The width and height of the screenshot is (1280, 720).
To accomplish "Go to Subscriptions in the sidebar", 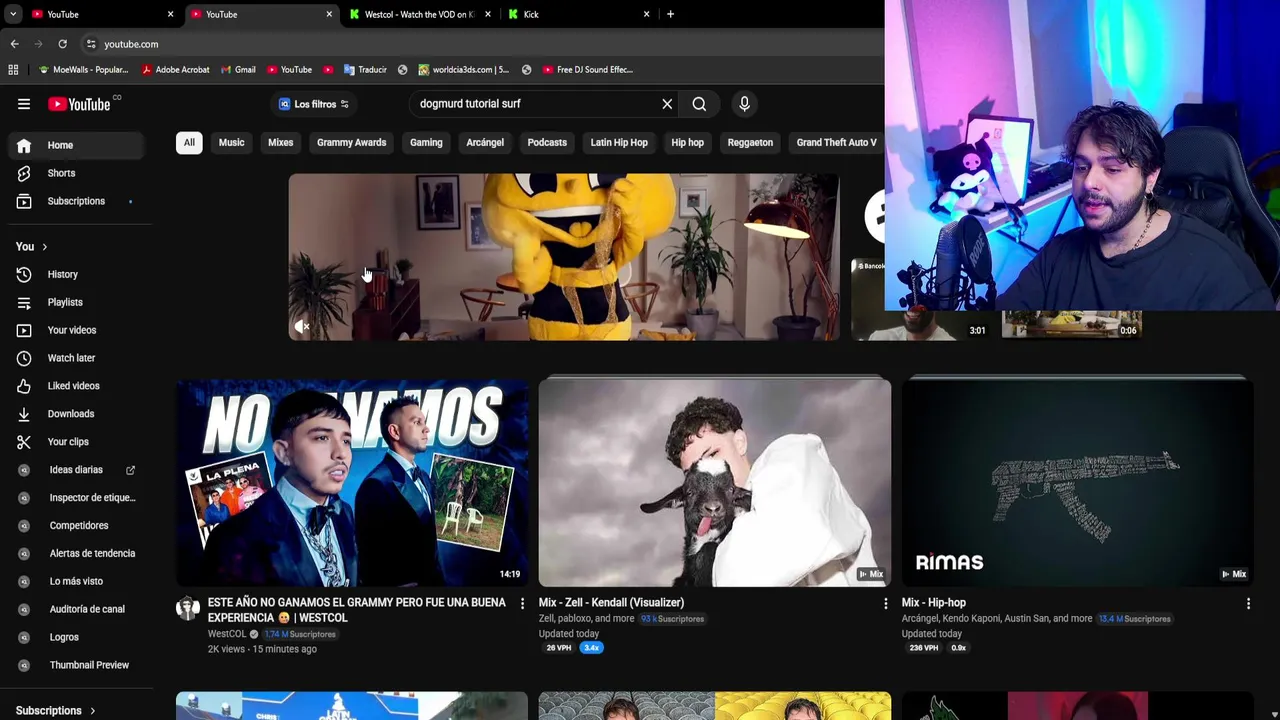I will (76, 201).
